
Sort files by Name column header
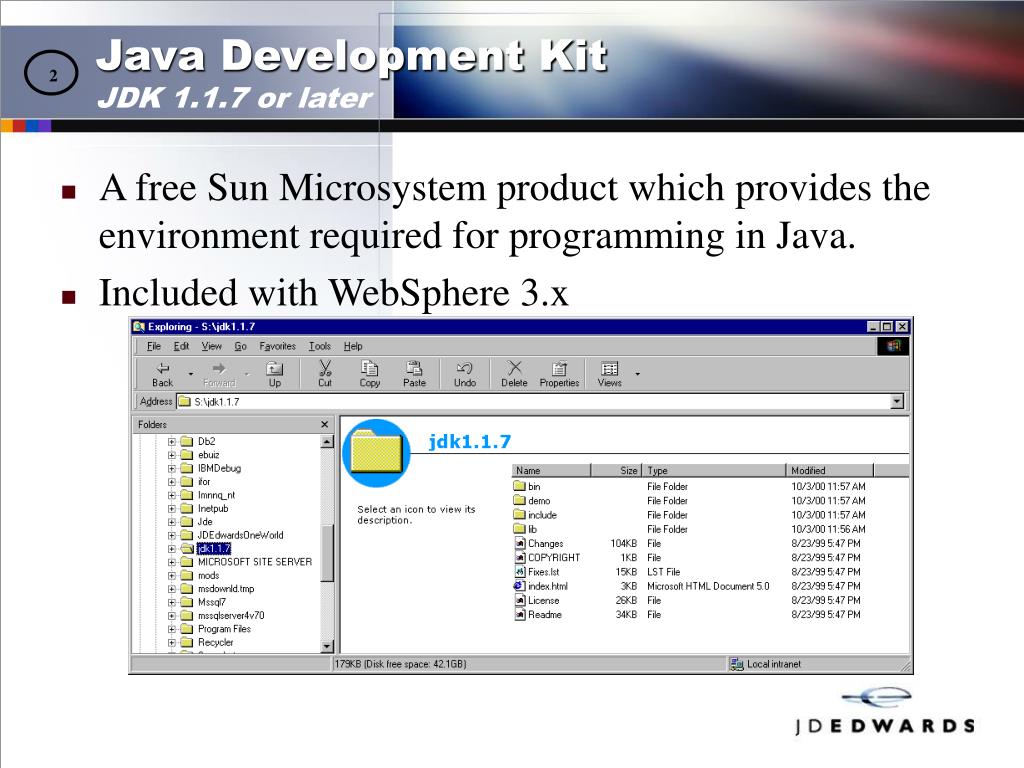[x=551, y=470]
